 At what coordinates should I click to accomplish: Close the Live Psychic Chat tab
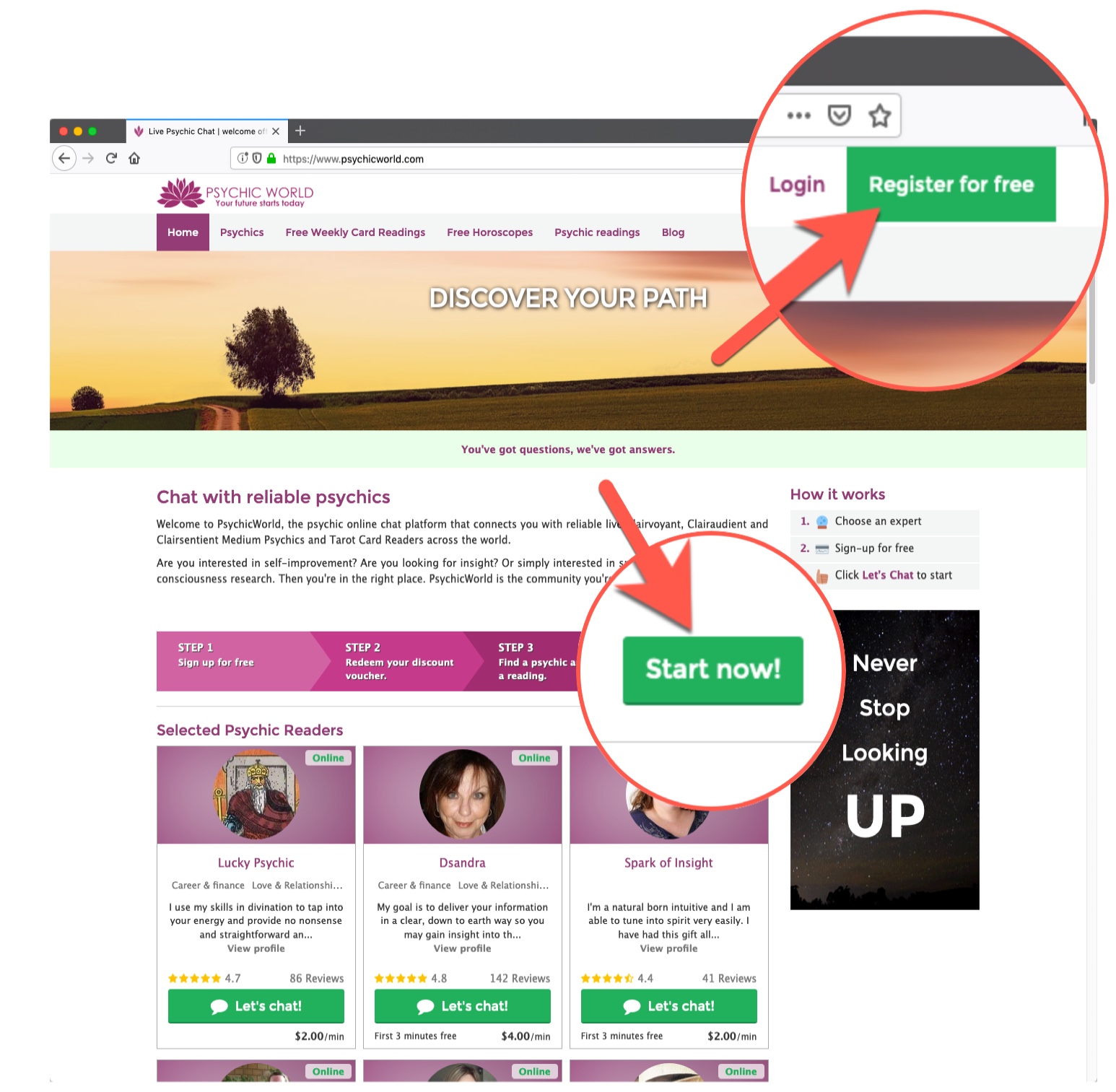(276, 131)
